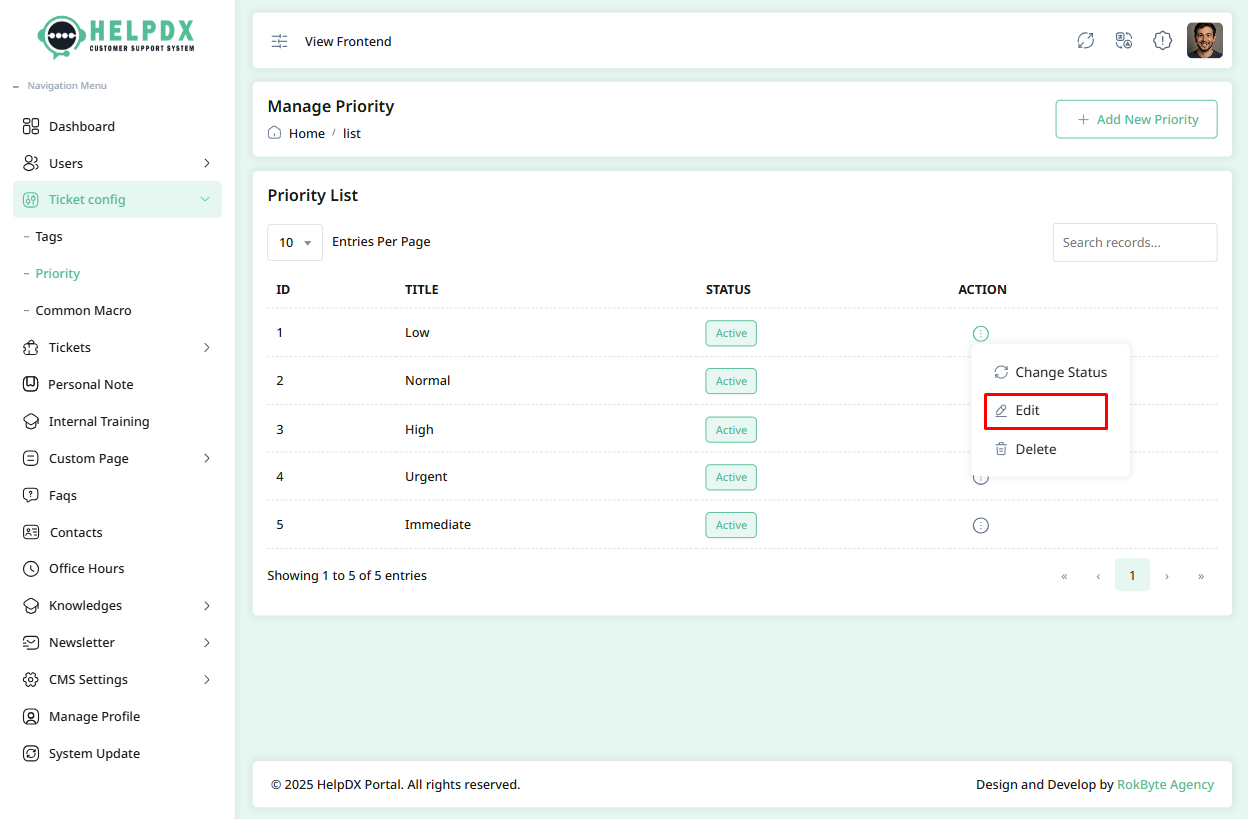Visit the RokByte Agency link in footer
This screenshot has height=819, width=1248.
tap(1165, 784)
